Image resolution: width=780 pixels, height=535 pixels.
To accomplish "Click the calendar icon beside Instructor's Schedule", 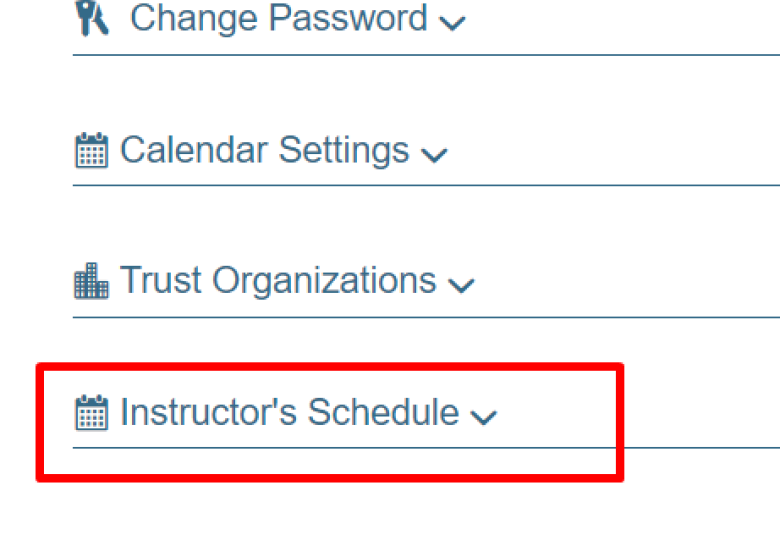I will coord(92,412).
